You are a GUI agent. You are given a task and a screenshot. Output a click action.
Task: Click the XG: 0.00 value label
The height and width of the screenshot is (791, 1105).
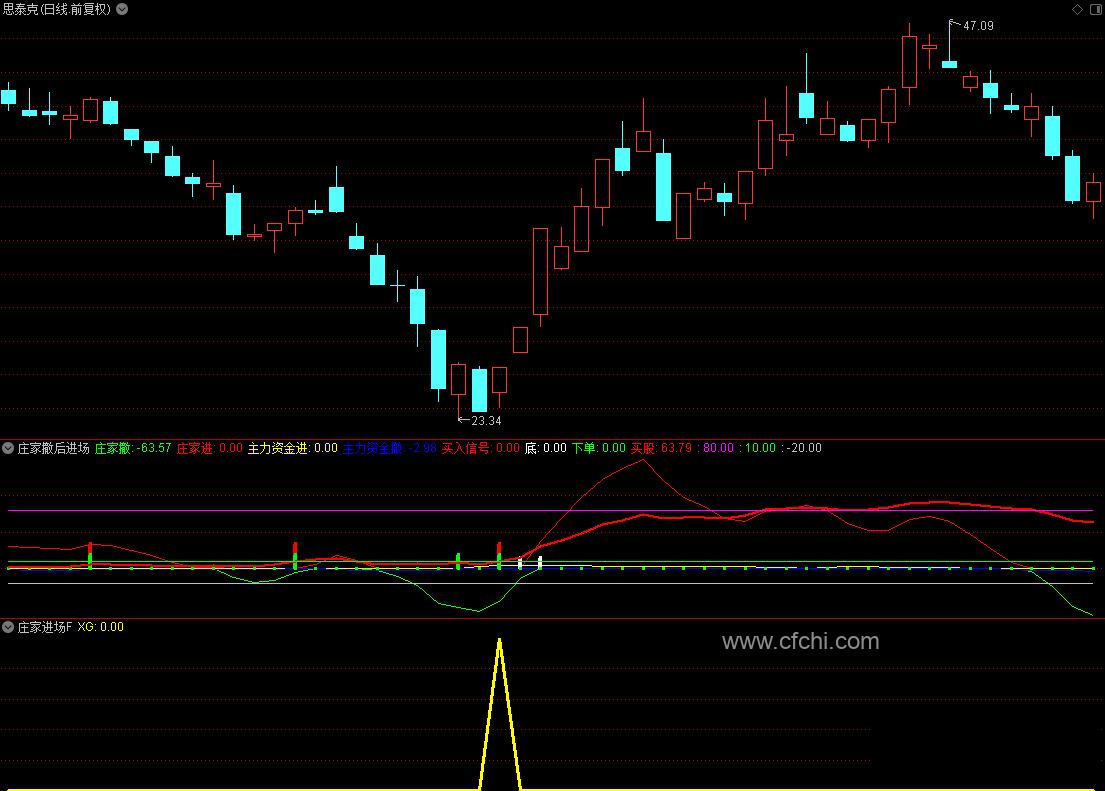pos(101,627)
